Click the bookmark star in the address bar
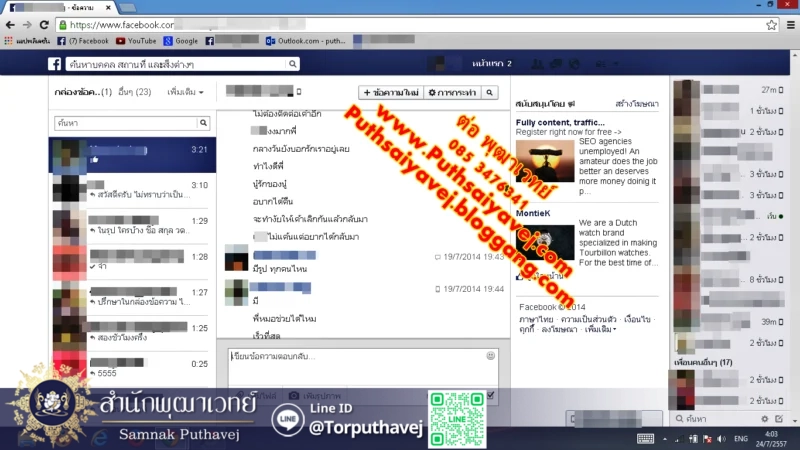The image size is (800, 450). click(x=771, y=24)
